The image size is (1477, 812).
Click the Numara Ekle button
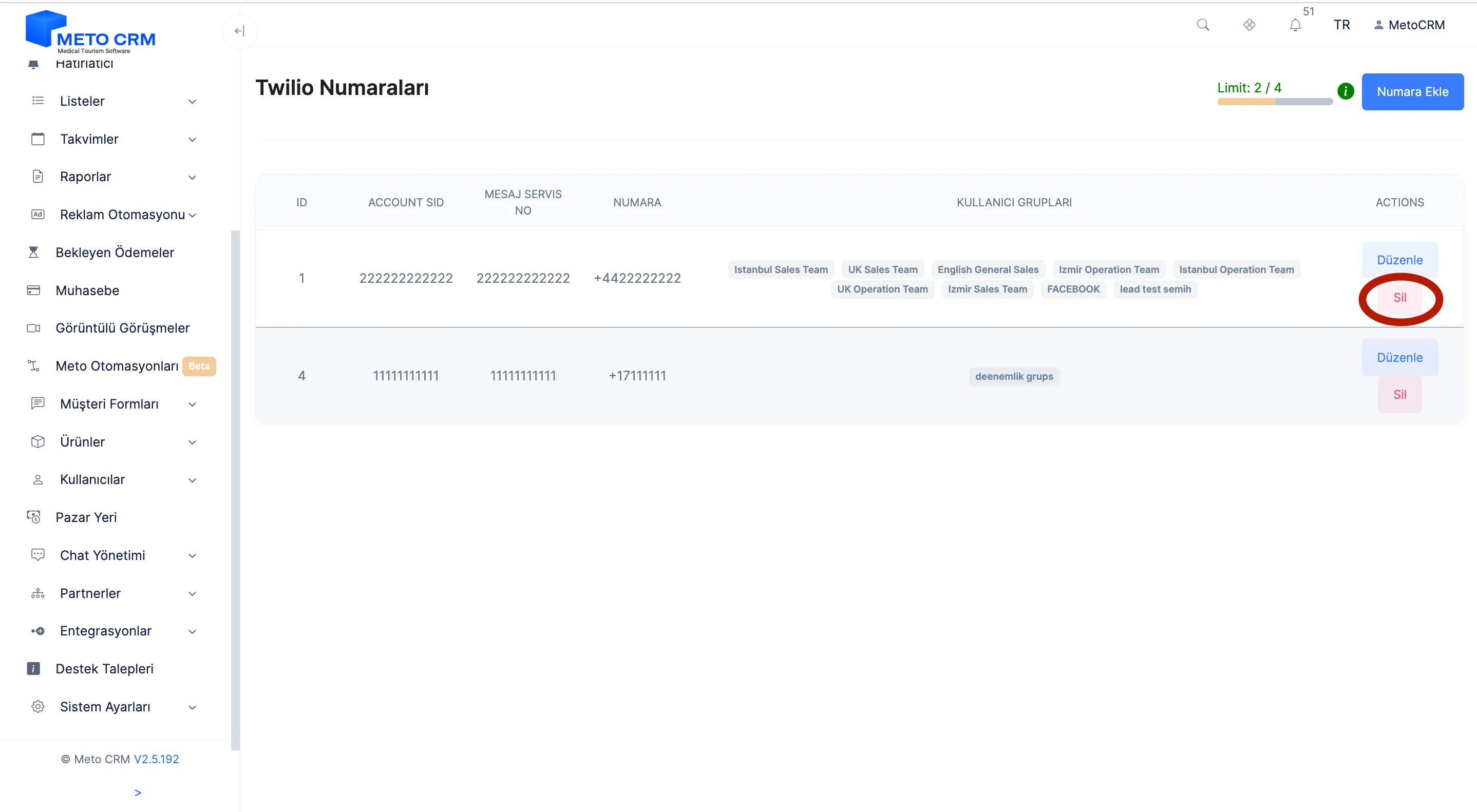[x=1412, y=92]
